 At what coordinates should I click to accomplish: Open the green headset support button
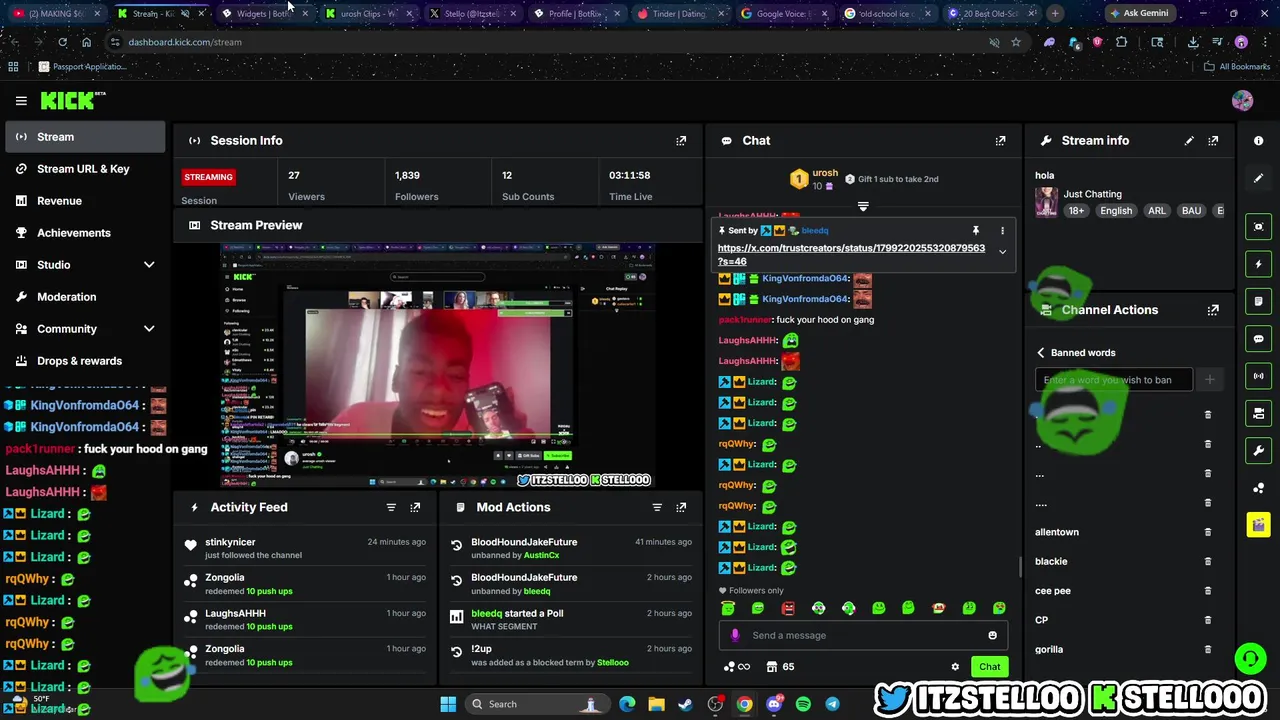pyautogui.click(x=1250, y=658)
